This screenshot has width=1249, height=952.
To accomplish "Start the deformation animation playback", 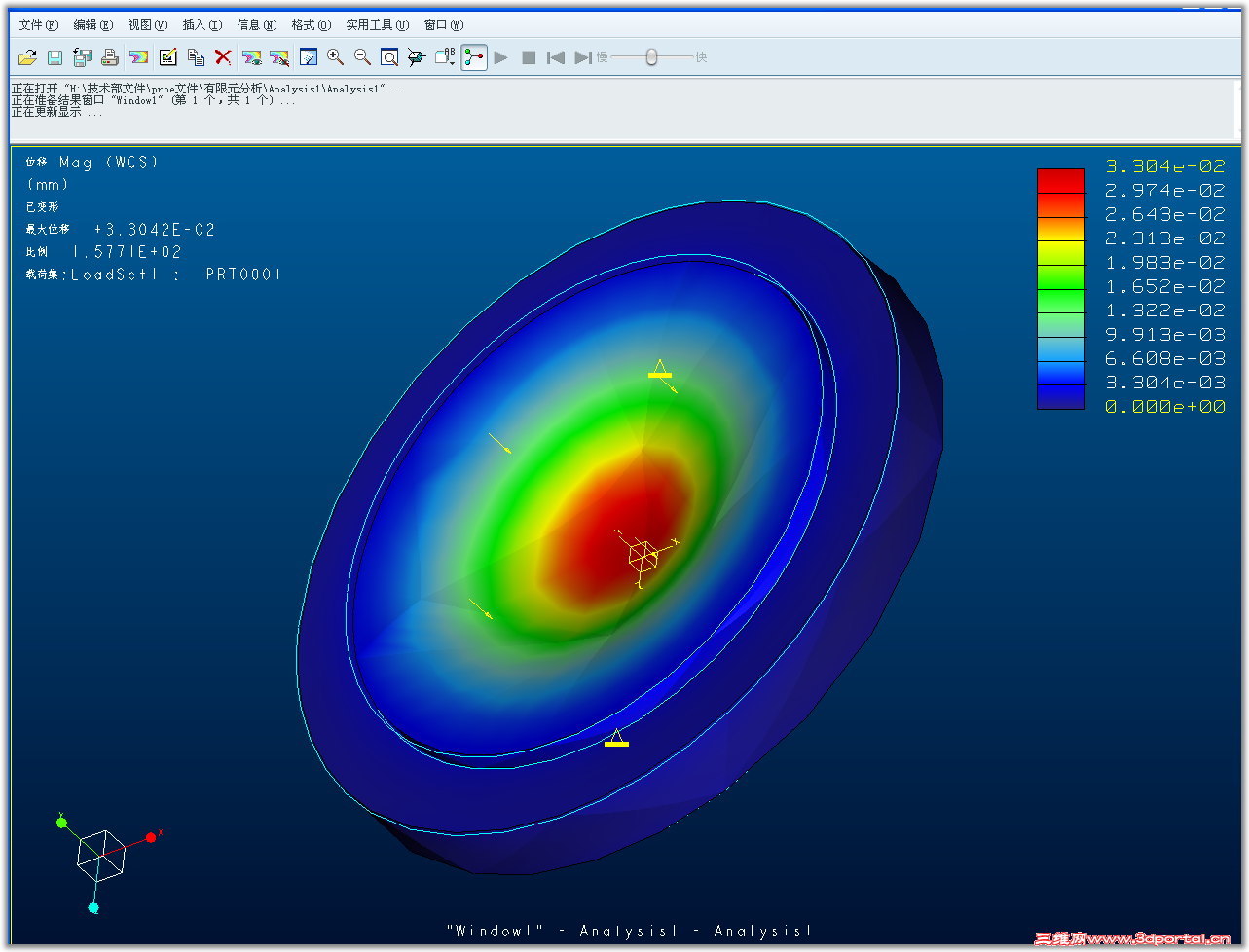I will tap(501, 57).
